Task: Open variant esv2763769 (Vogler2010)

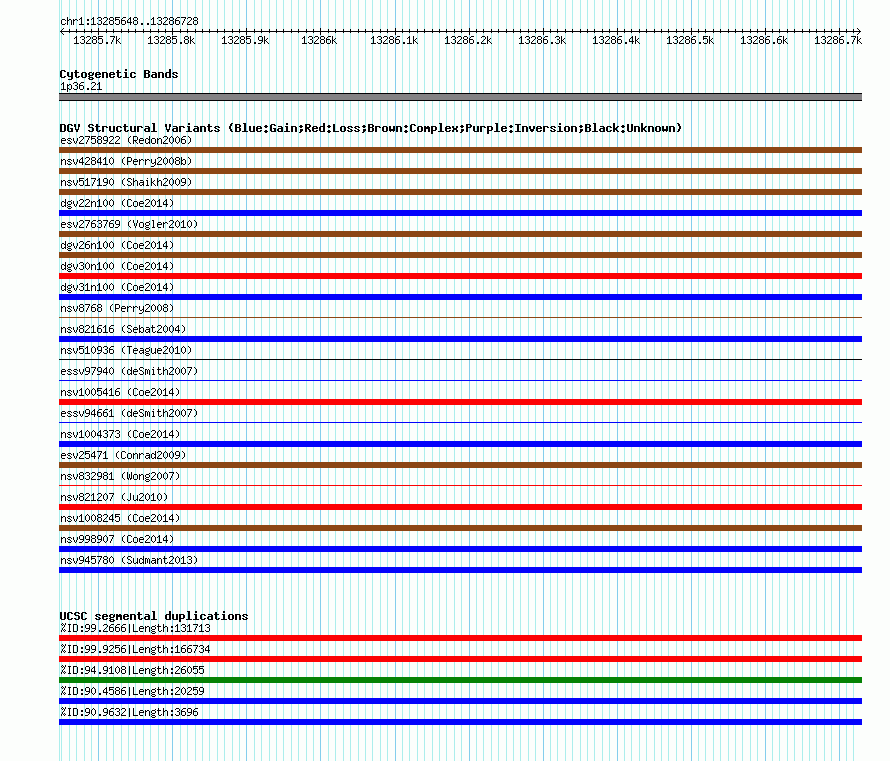Action: pyautogui.click(x=129, y=224)
